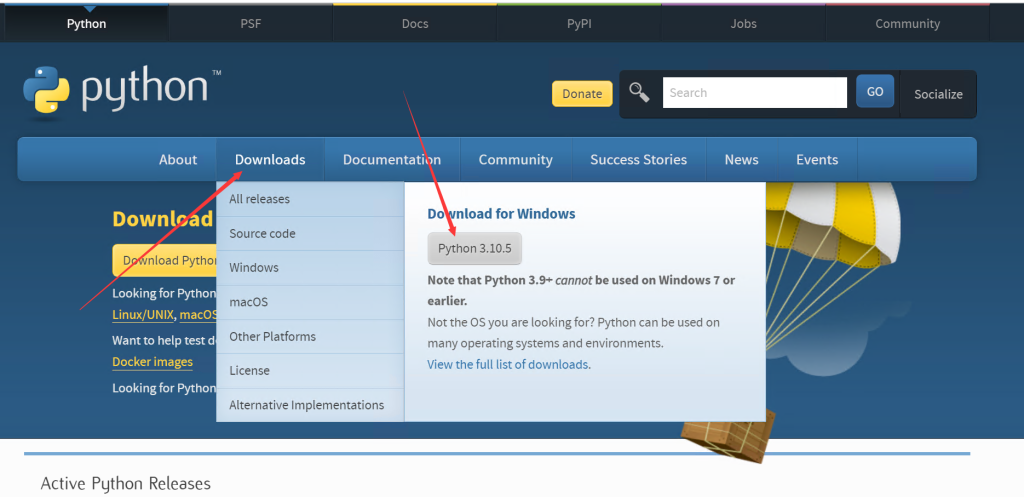
Task: Open the Success Stories menu
Action: [x=639, y=159]
